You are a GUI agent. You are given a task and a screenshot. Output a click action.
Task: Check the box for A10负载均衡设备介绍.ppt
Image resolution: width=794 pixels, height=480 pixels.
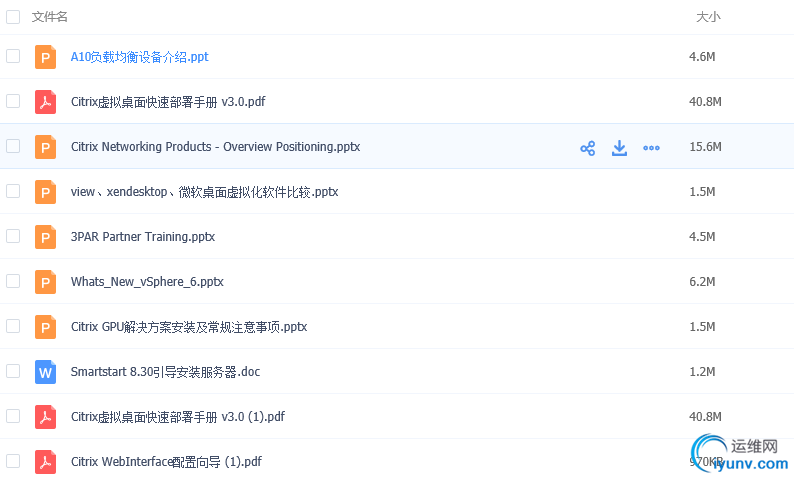tap(13, 56)
